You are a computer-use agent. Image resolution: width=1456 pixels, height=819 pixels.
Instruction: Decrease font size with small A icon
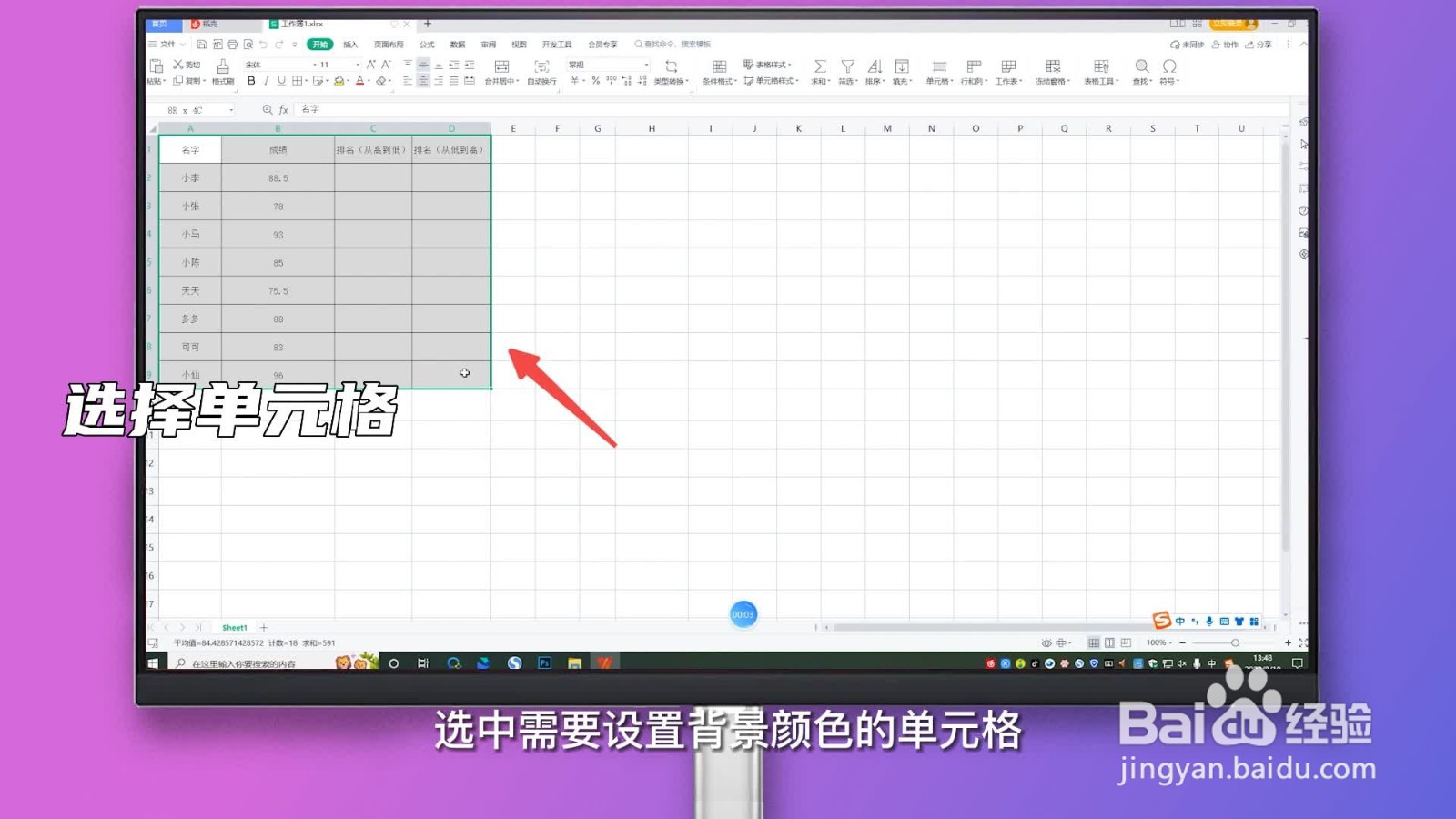tap(386, 65)
